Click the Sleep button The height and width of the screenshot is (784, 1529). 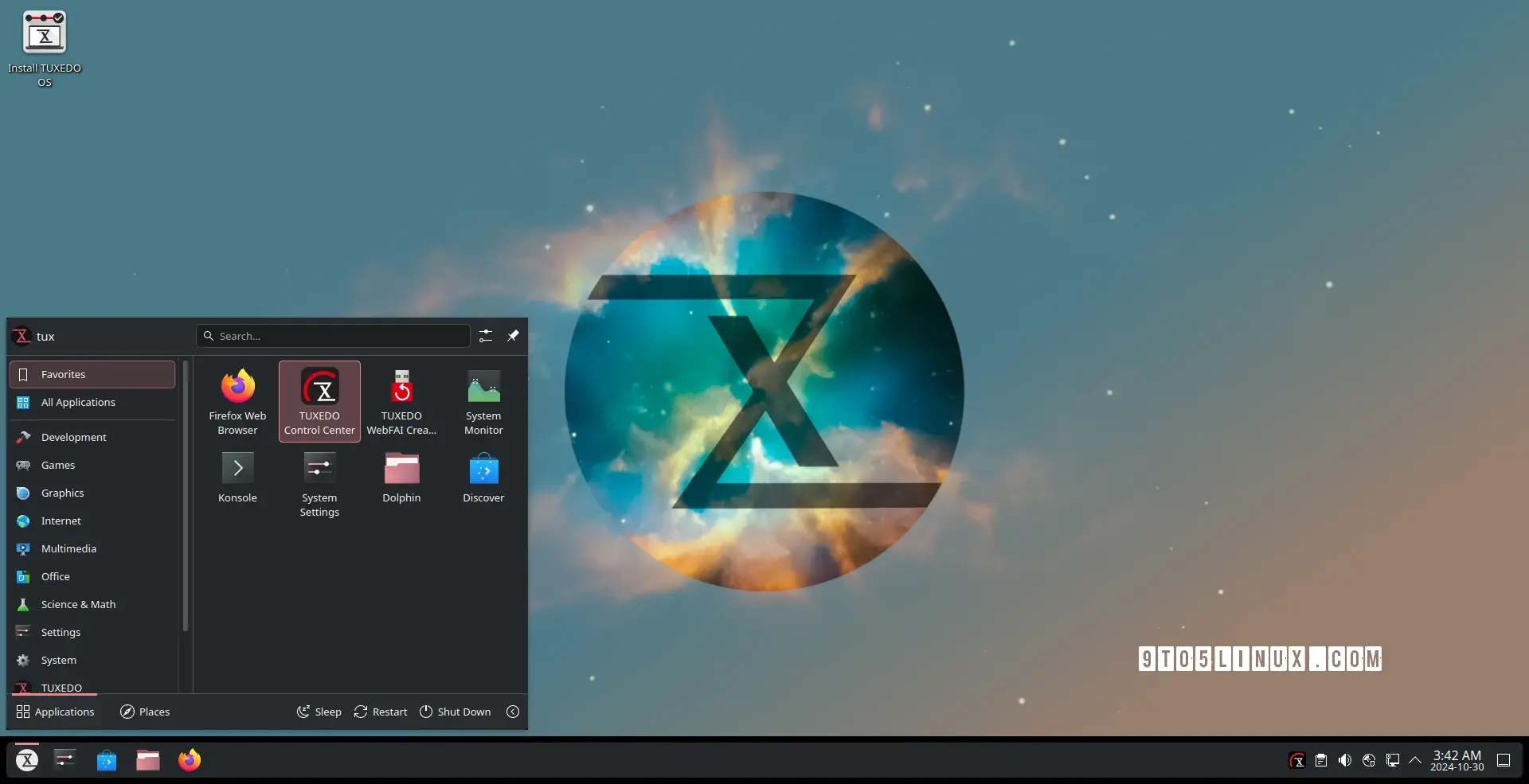(x=319, y=712)
